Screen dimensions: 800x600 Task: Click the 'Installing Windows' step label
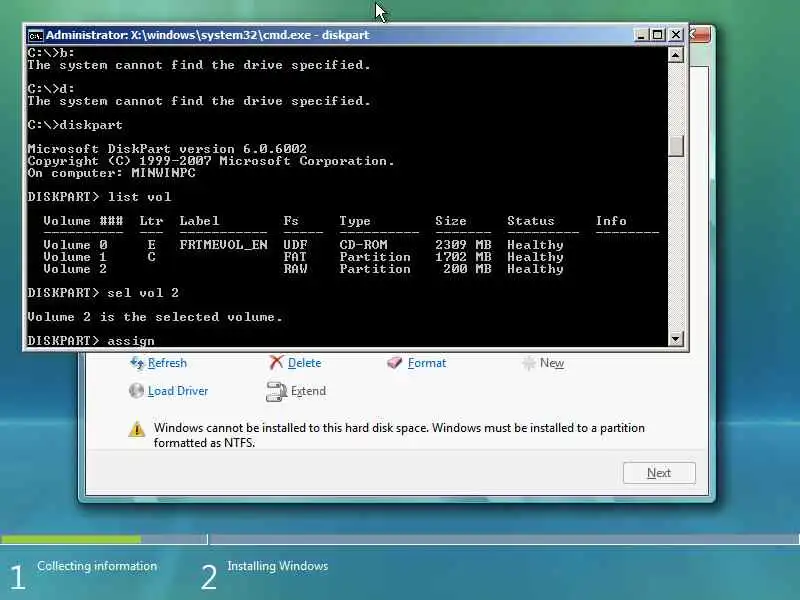(x=278, y=566)
